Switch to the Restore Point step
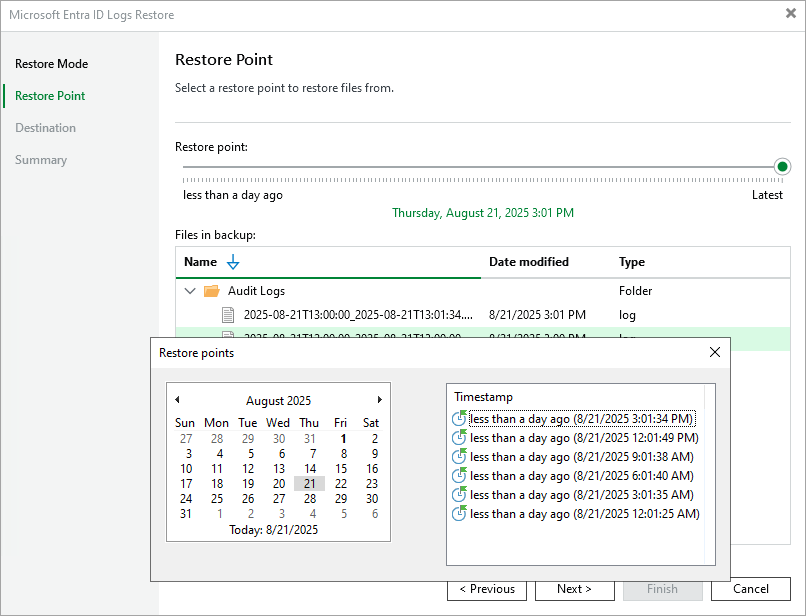 [50, 96]
